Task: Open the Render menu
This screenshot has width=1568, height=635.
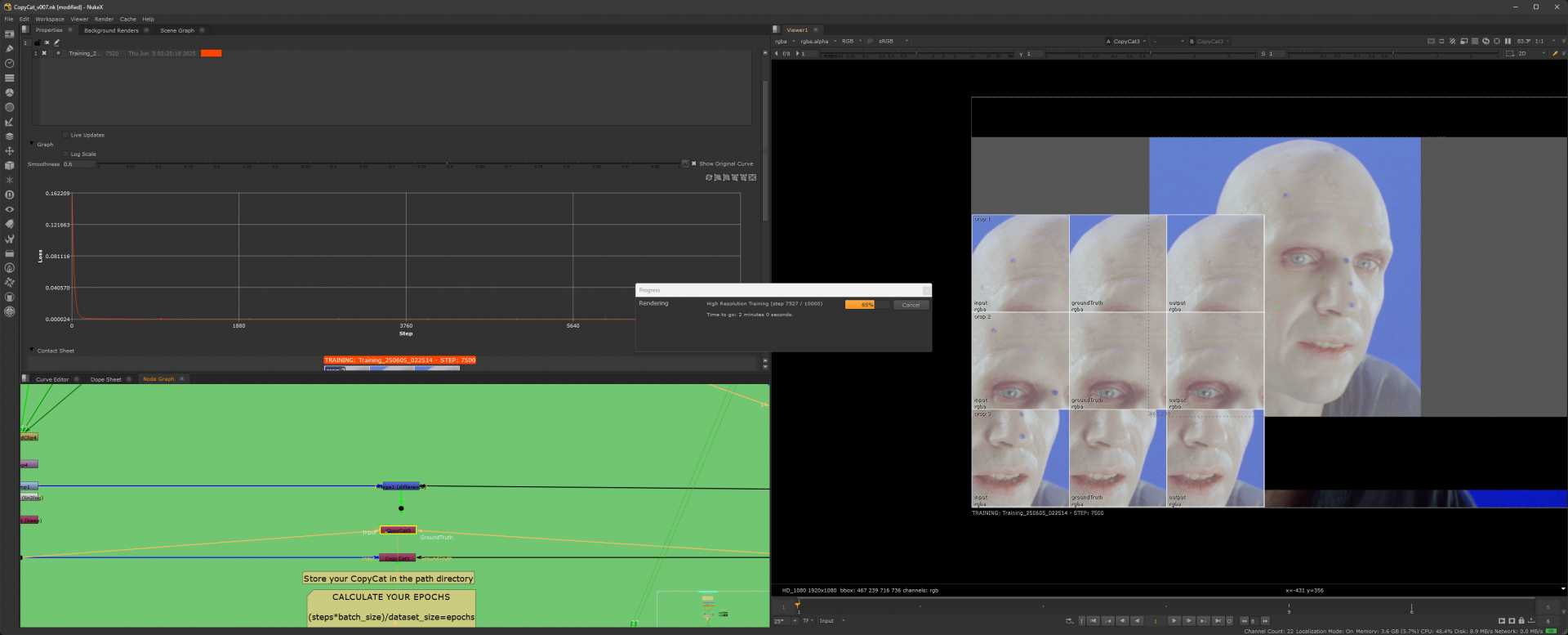Action: coord(104,19)
